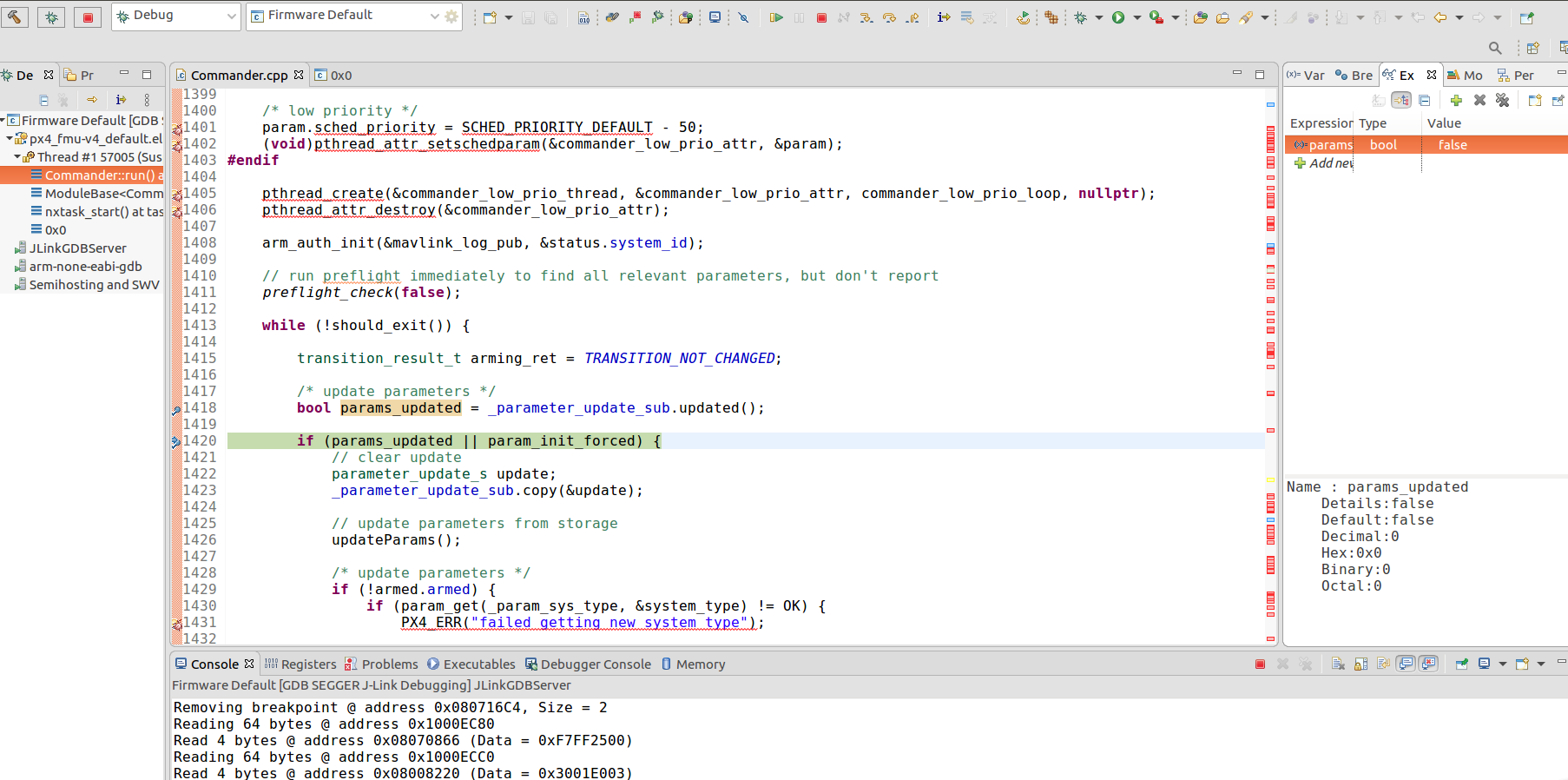1568x780 pixels.
Task: Open the Memory tab
Action: coord(693,664)
